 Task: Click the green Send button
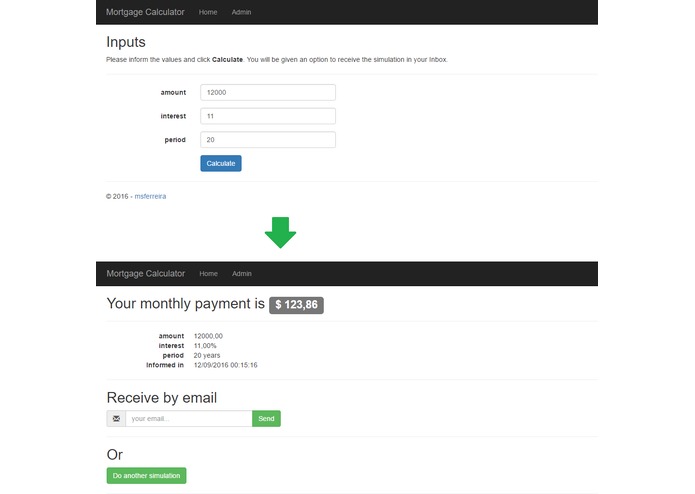point(266,419)
